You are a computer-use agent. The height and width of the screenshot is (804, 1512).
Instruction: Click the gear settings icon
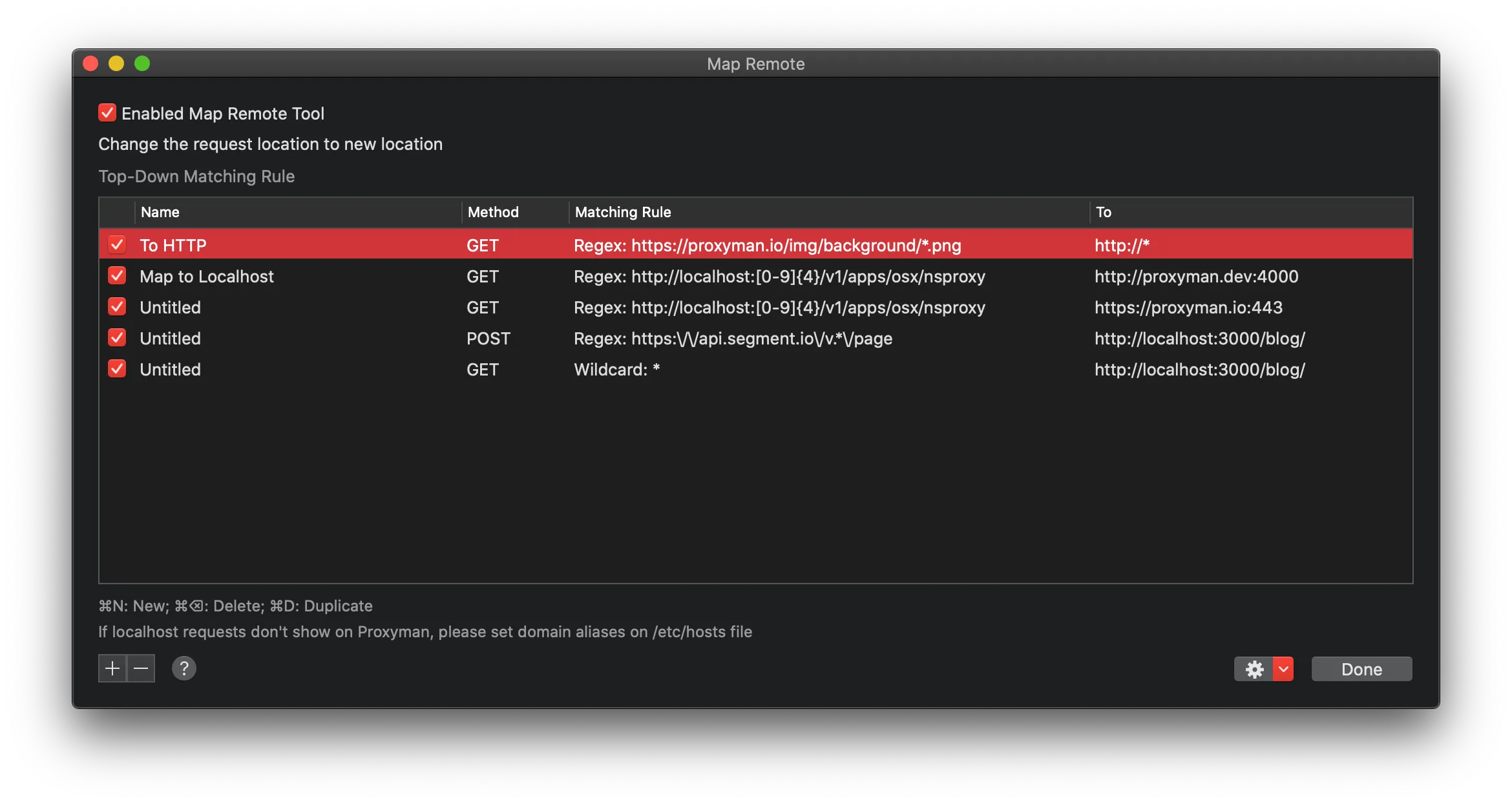(1254, 669)
